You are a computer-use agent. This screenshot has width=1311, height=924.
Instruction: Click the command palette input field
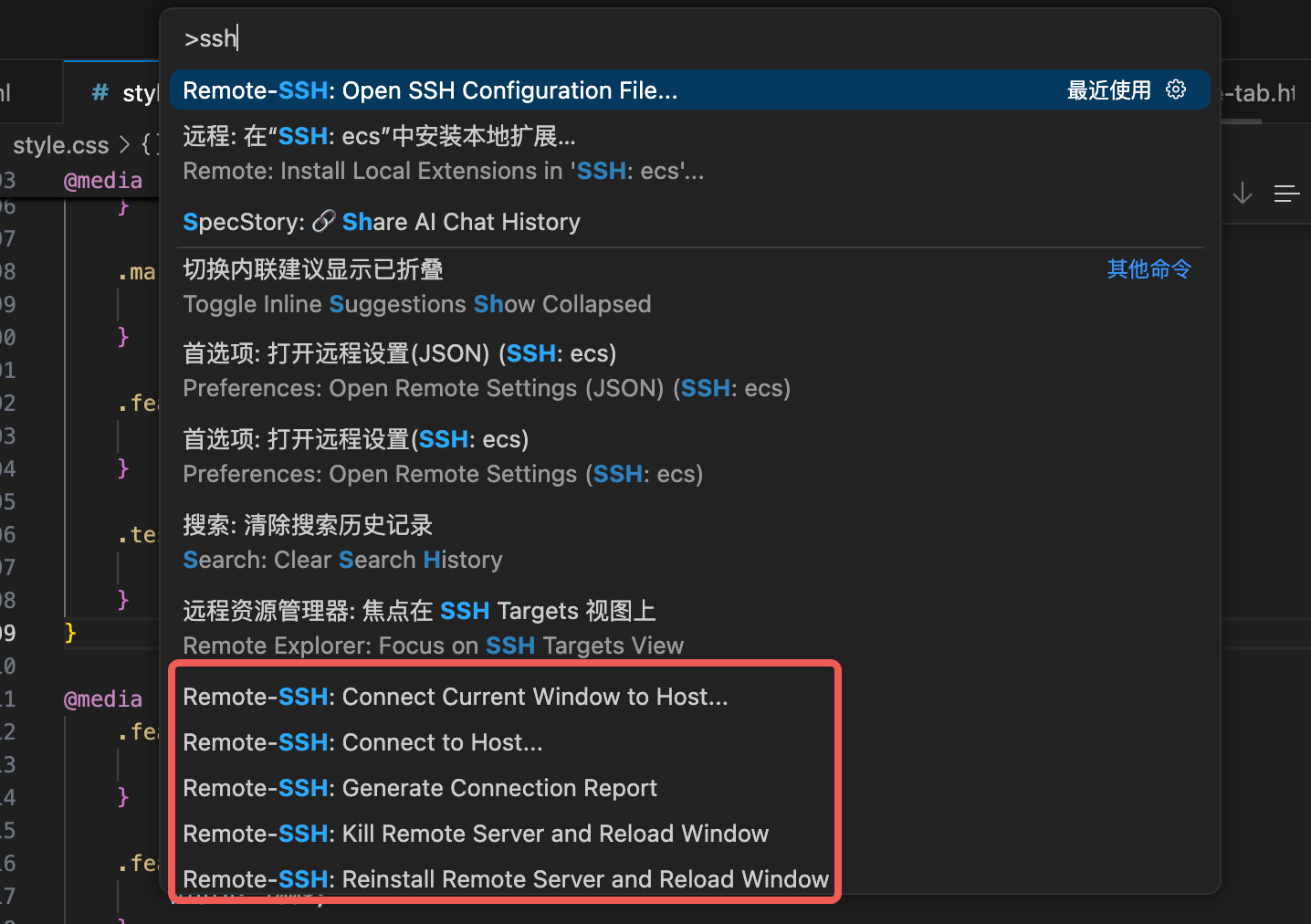point(689,38)
